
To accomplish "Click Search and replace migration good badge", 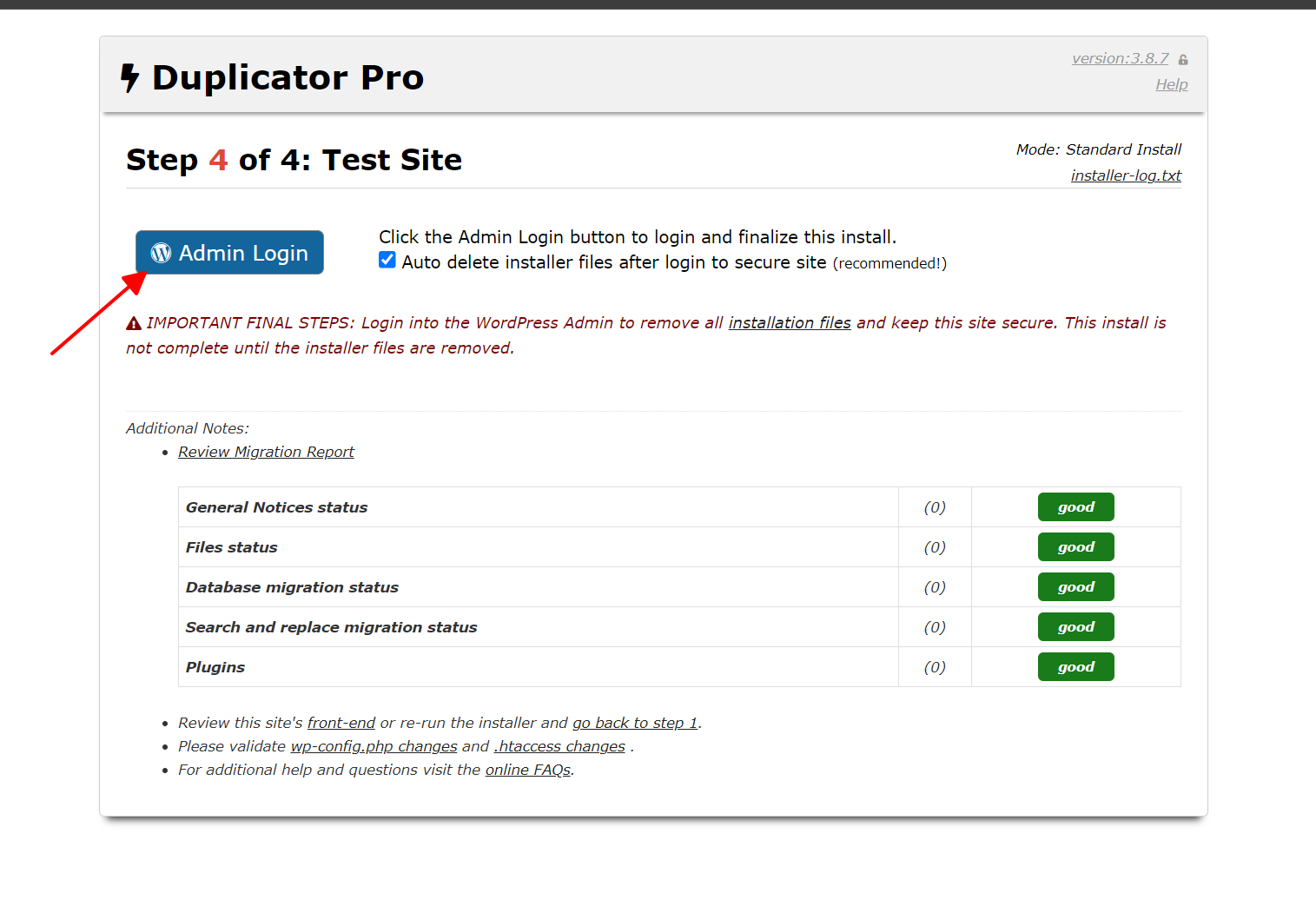I will point(1075,627).
